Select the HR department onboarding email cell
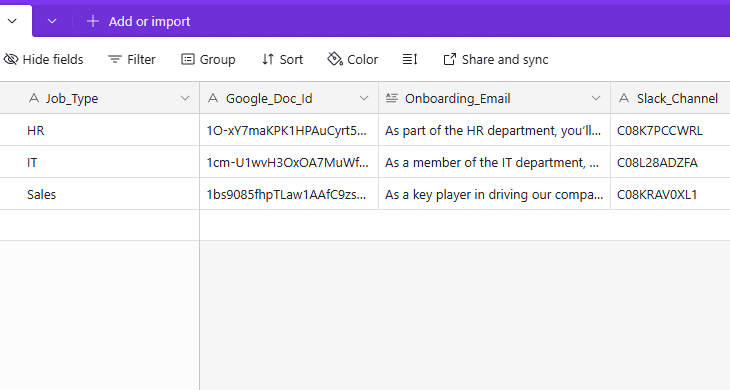The width and height of the screenshot is (730, 390). 494,130
